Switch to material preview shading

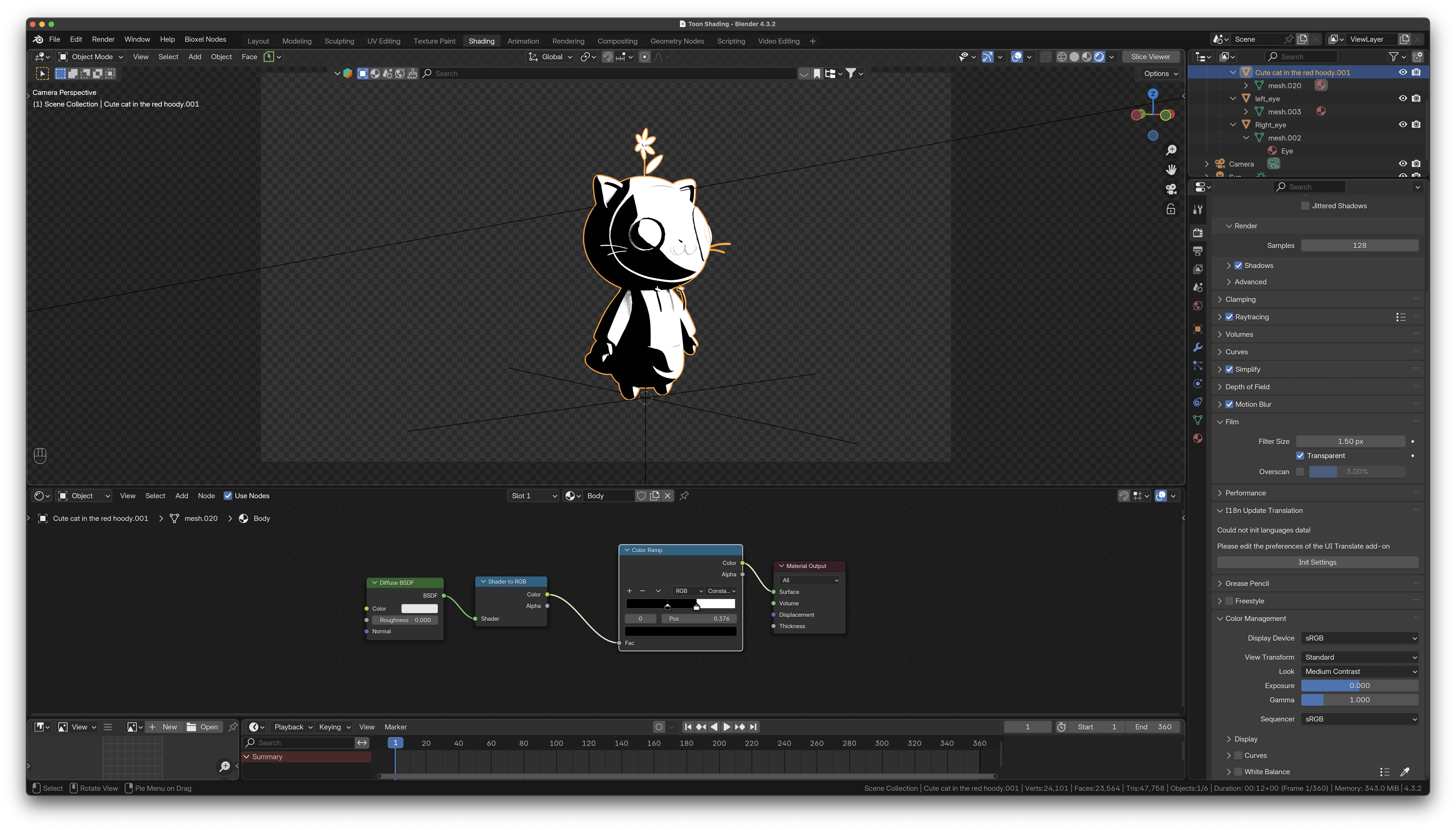[1087, 57]
